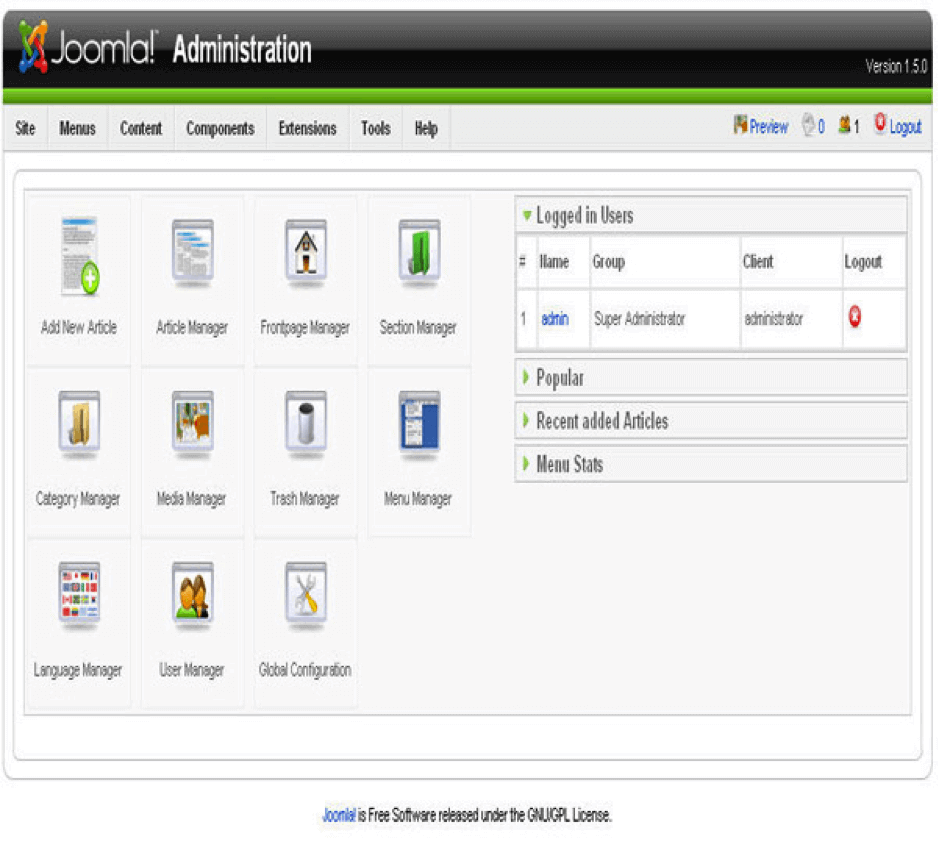
Task: Click the messages icon showing 0
Action: (808, 125)
